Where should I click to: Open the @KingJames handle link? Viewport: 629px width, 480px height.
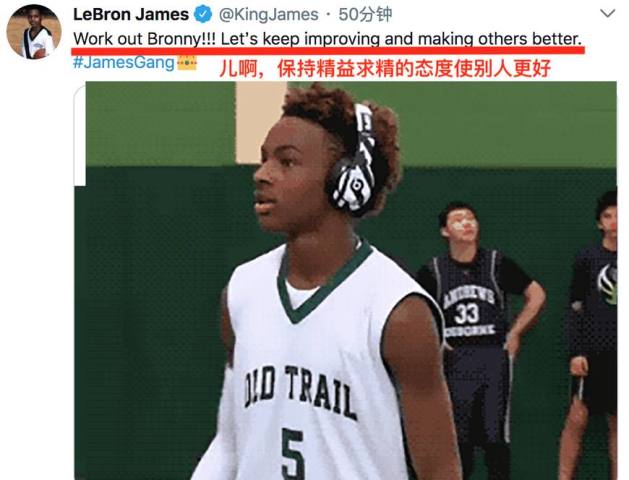click(x=268, y=15)
